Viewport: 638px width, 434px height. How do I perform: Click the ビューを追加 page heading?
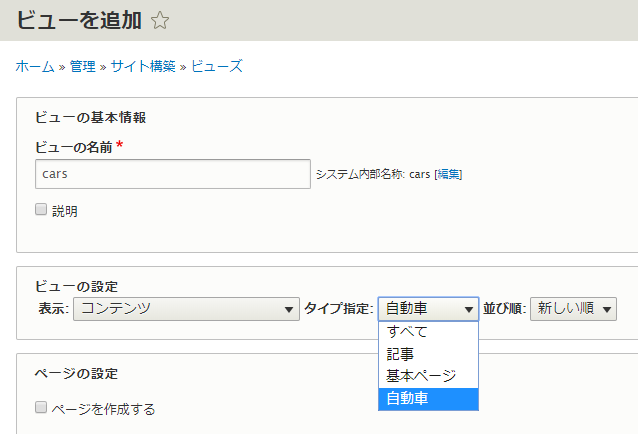[x=78, y=19]
